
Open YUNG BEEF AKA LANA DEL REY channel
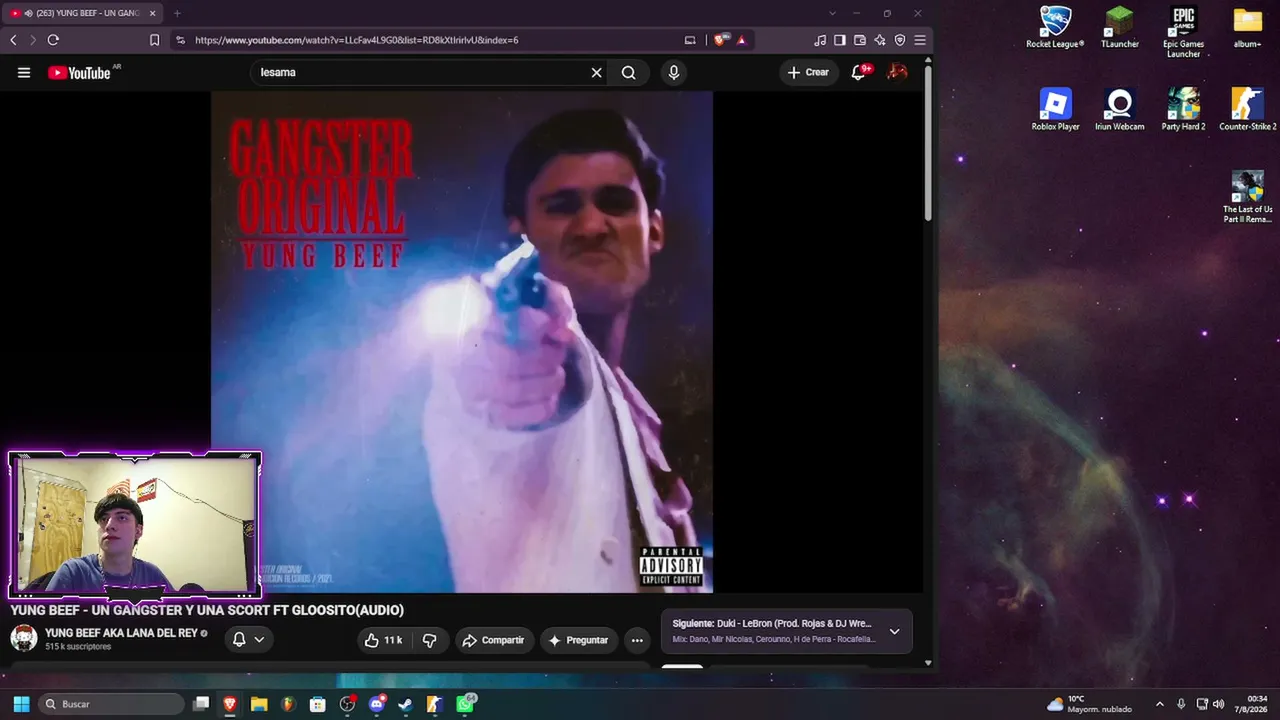(x=121, y=633)
